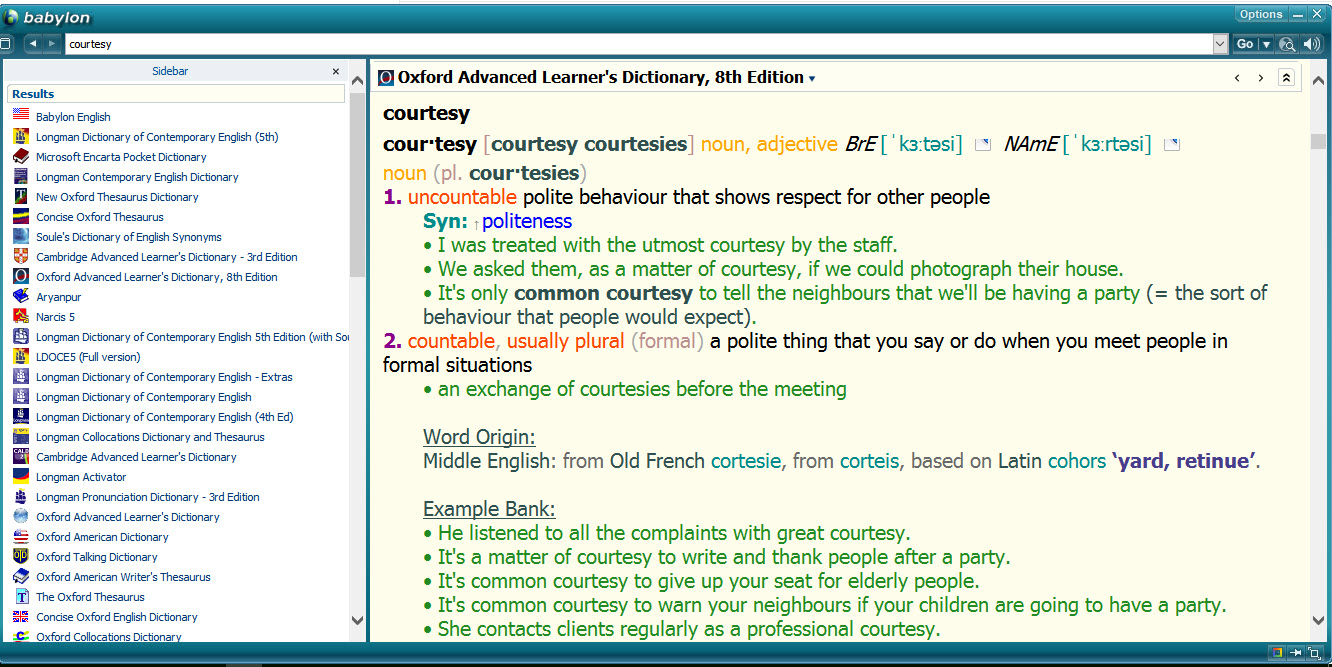
Task: Click the web search globe icon
Action: click(1287, 44)
